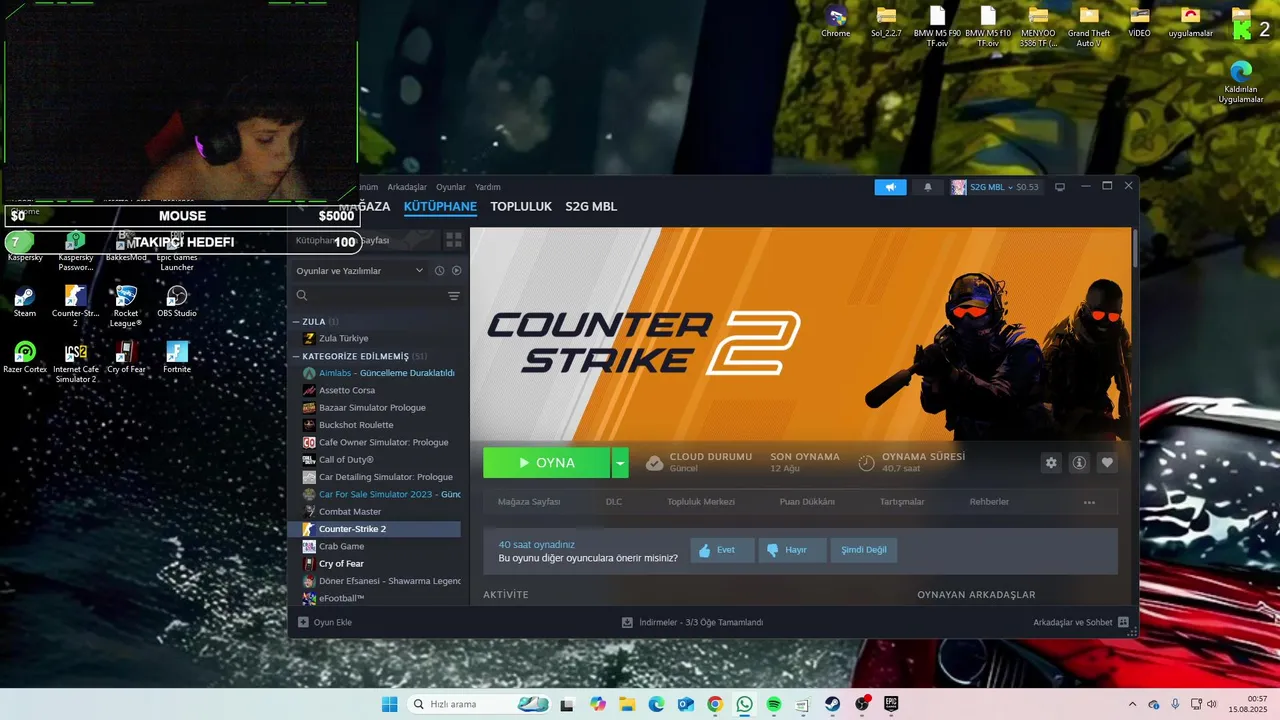
Task: Open Tartışmalar link
Action: [x=902, y=502]
